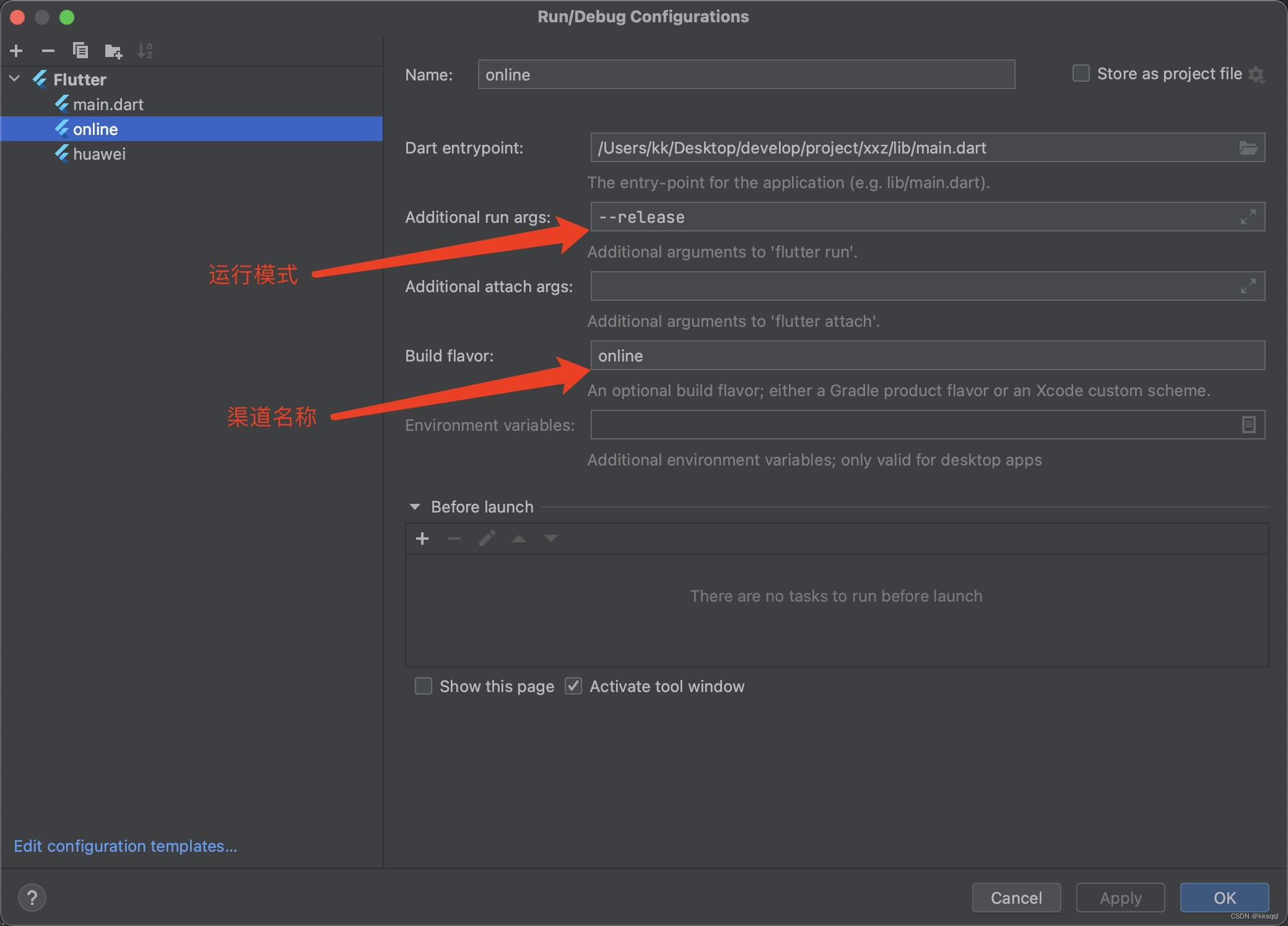
Task: Open the Dart entrypoint folder browse icon
Action: click(x=1248, y=148)
